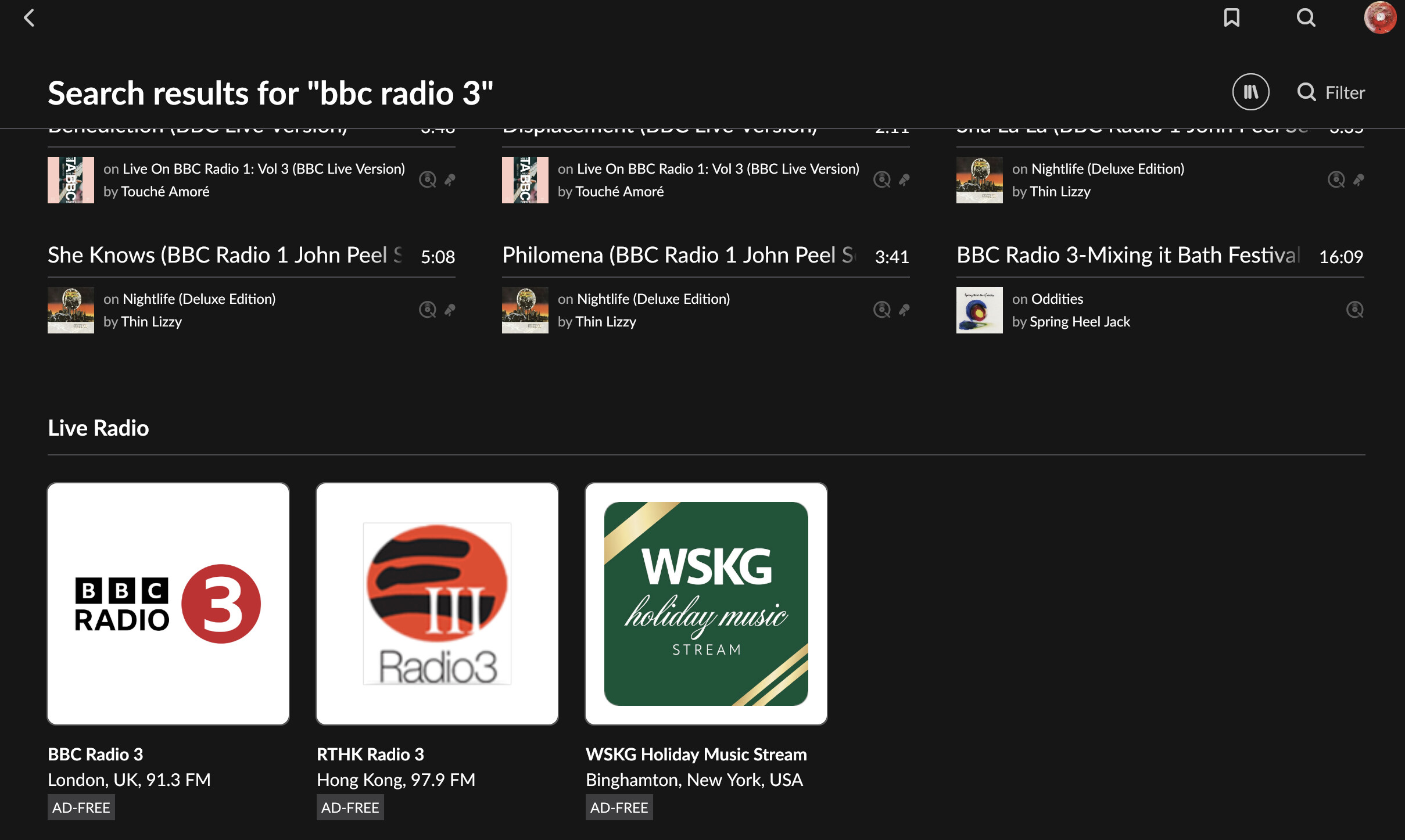
Task: Click the library-only filter circle icon
Action: [1250, 92]
